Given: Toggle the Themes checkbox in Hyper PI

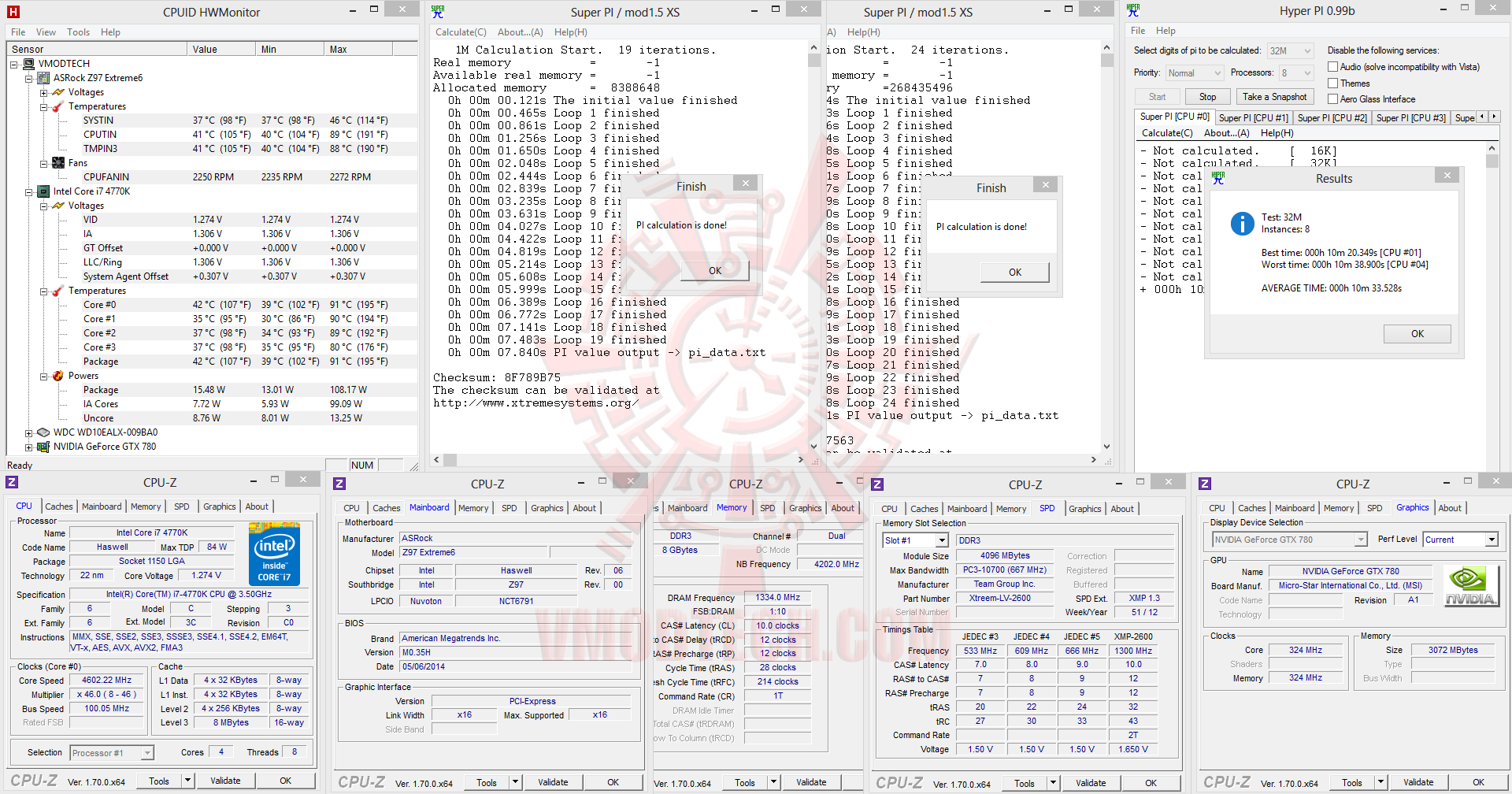Looking at the screenshot, I should coord(1333,83).
